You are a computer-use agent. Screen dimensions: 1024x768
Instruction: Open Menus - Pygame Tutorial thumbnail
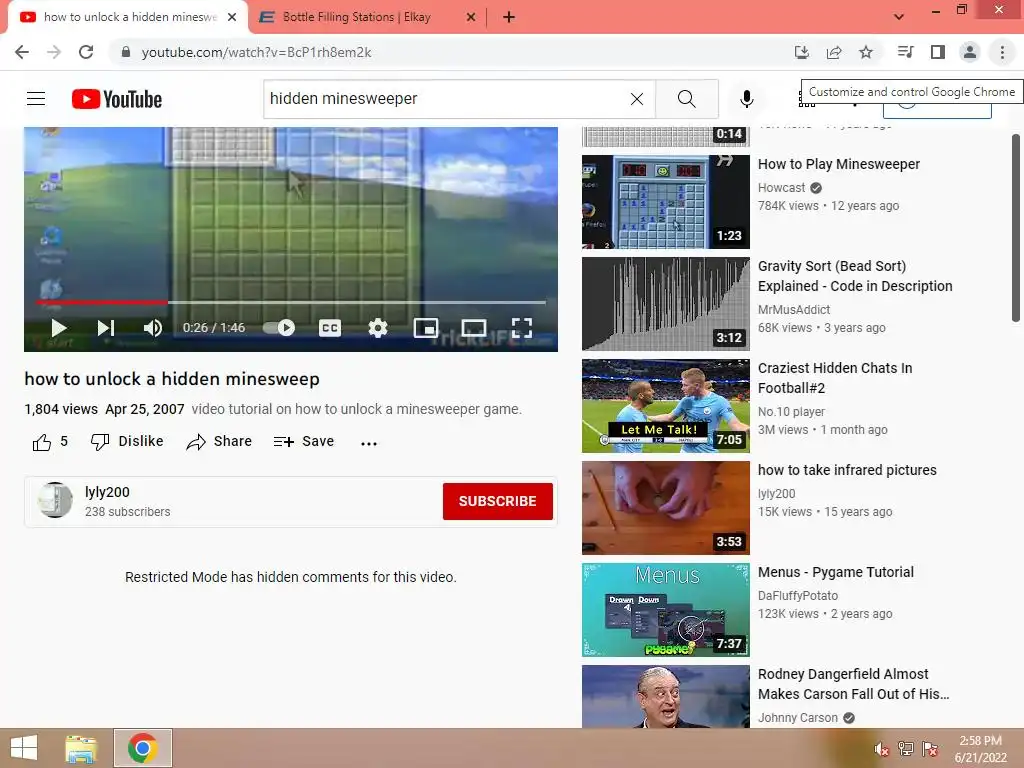click(x=665, y=610)
